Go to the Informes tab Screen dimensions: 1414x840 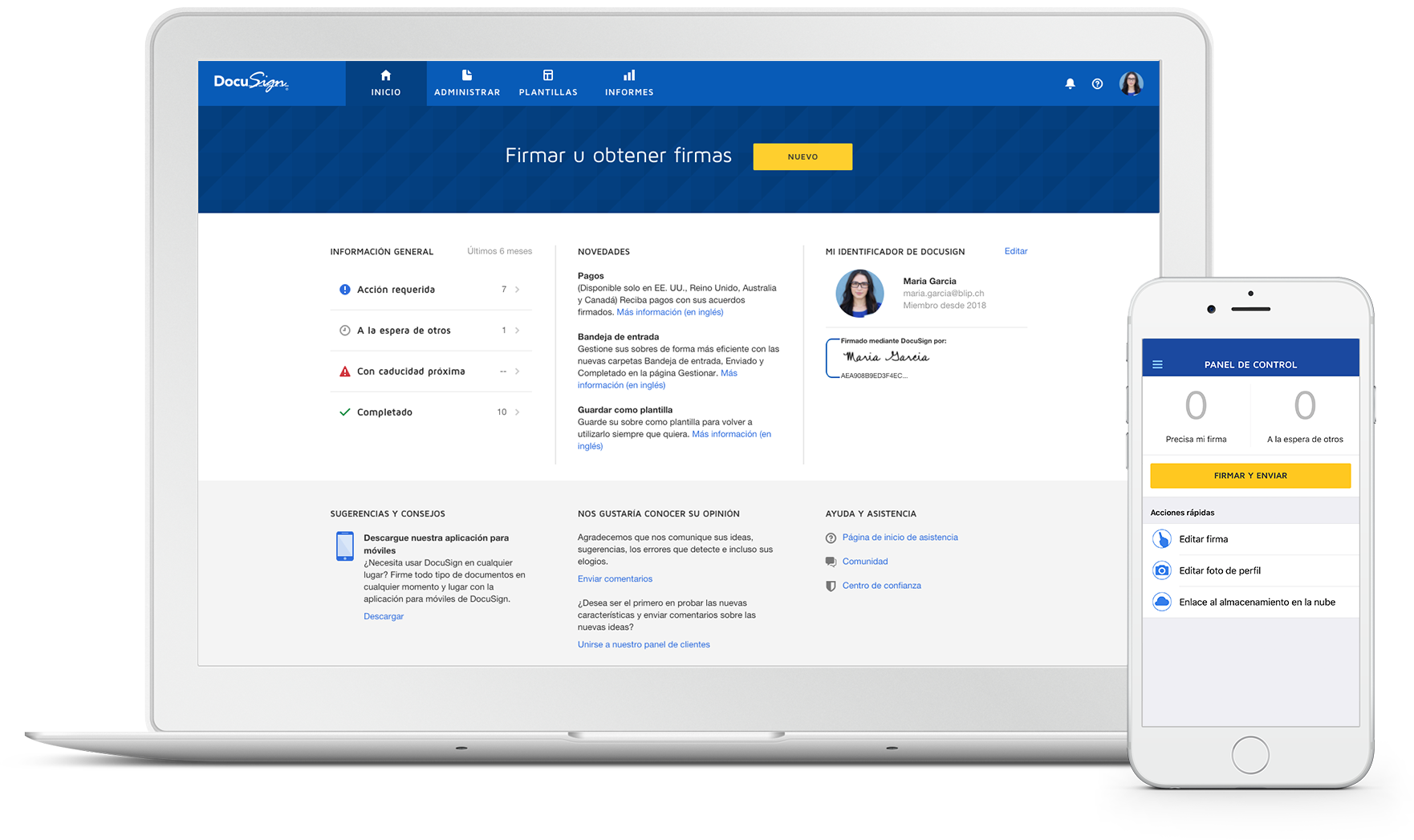pyautogui.click(x=629, y=83)
